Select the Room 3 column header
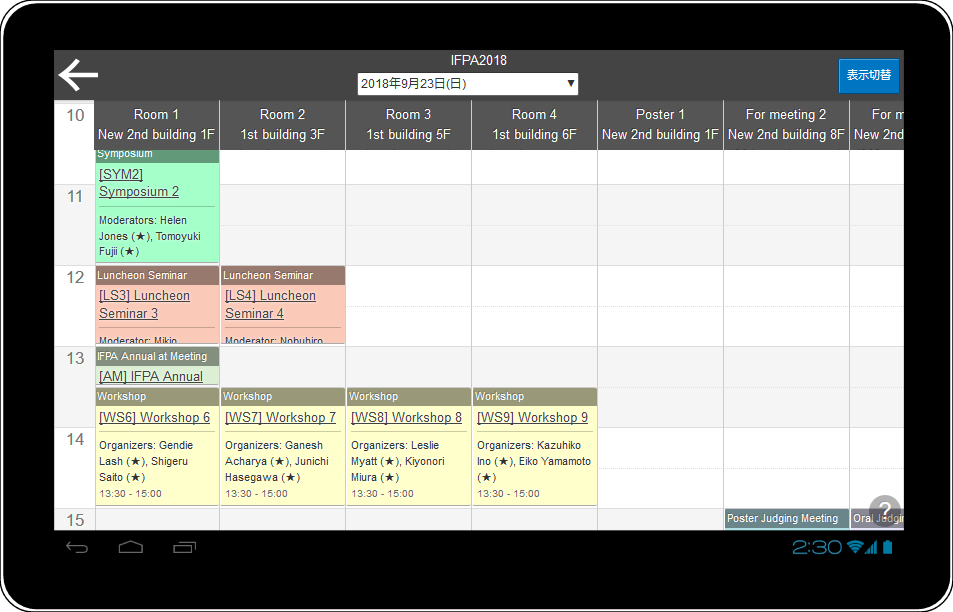Viewport: 953px width, 612px height. [408, 125]
